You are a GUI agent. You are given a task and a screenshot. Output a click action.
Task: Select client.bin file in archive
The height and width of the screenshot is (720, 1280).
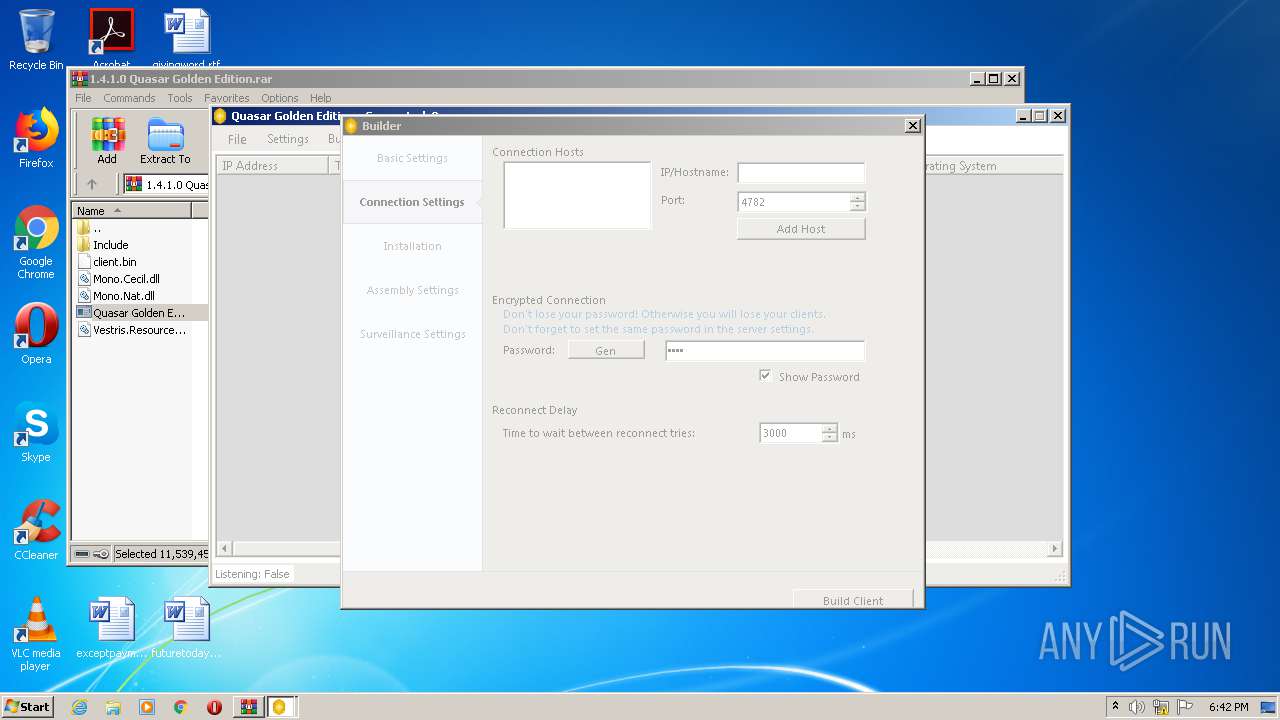pos(114,262)
